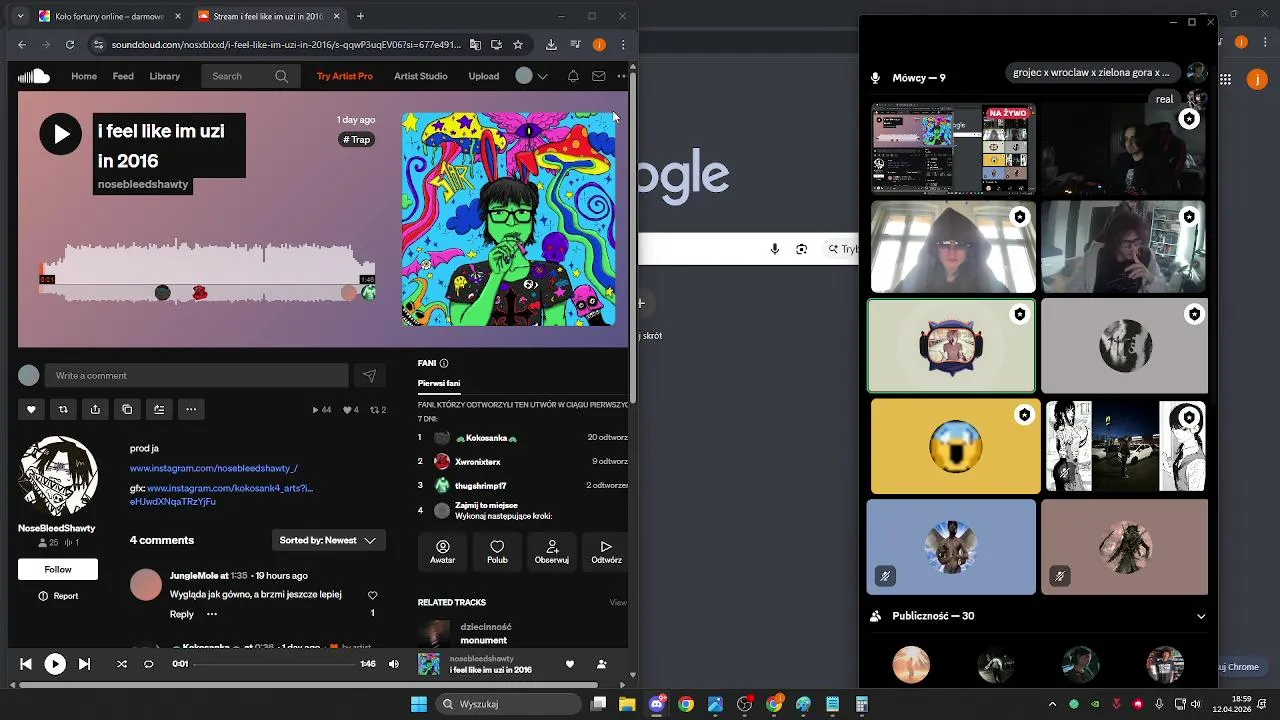Open the nosebleedshawty_ Instagram link
1280x720 pixels.
pos(214,468)
